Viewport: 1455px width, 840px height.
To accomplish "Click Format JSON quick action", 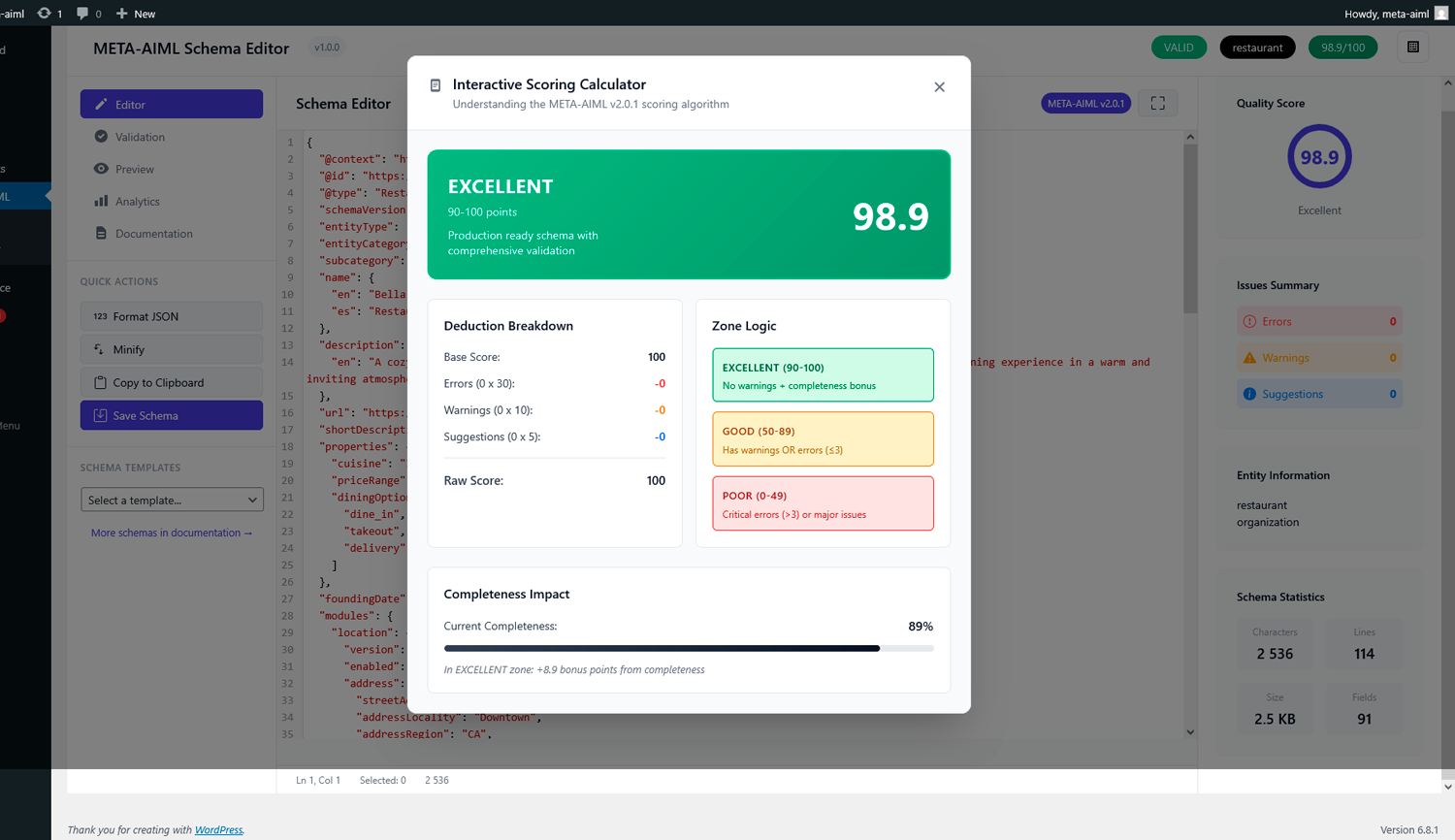I will tap(172, 316).
